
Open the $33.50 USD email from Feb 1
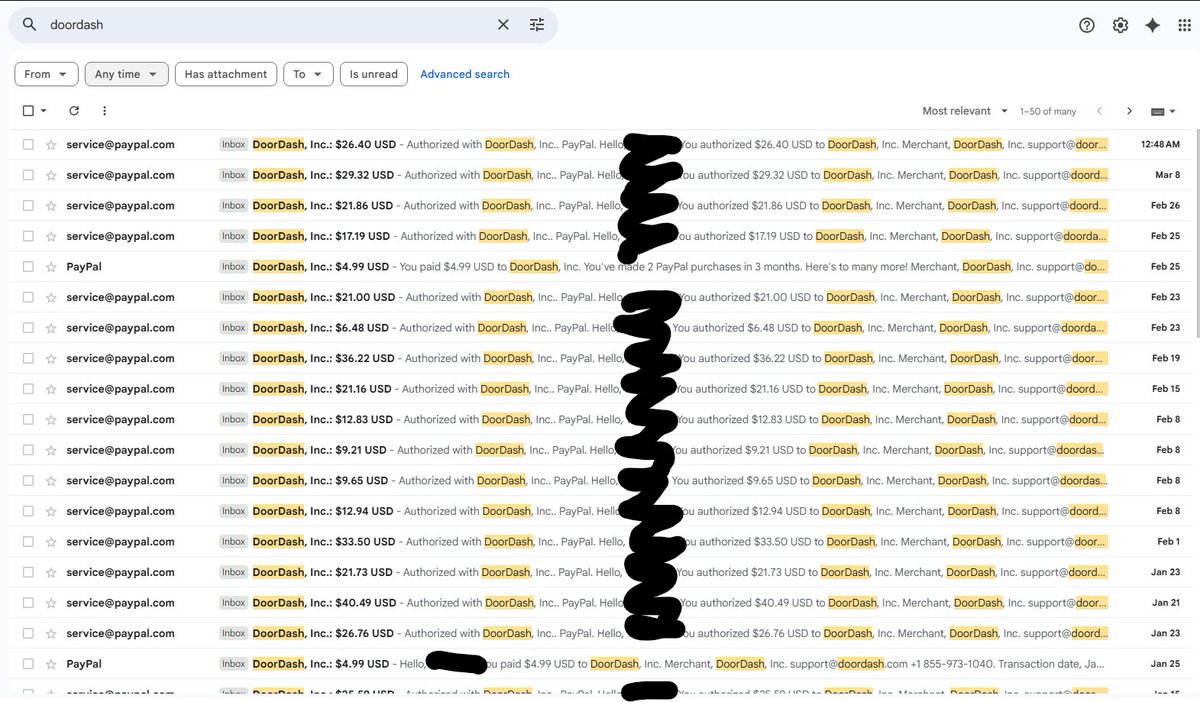click(600, 542)
